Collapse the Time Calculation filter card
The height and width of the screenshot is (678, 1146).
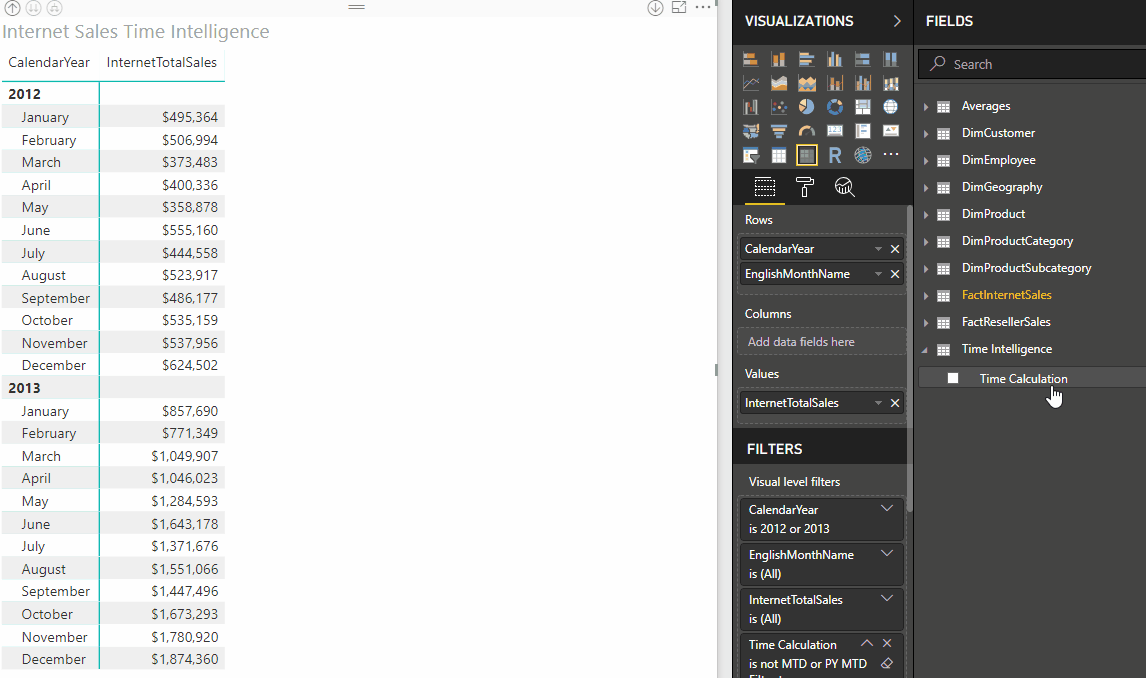point(867,644)
